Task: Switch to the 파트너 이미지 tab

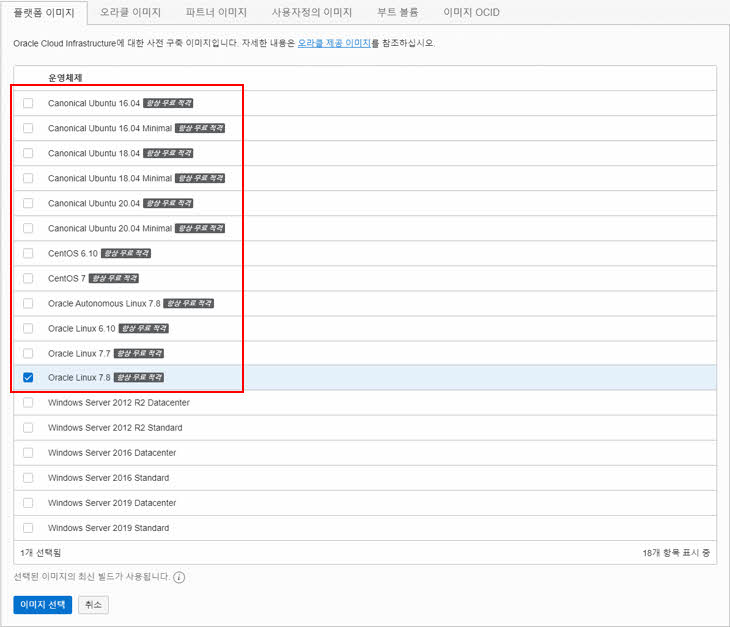Action: (216, 13)
